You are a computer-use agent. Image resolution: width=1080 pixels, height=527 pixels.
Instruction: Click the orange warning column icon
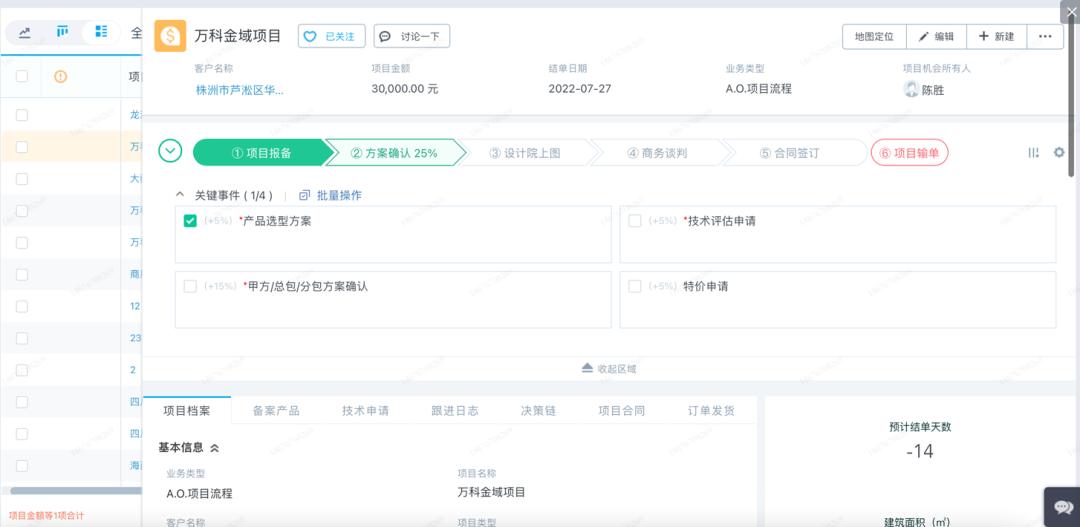pyautogui.click(x=61, y=76)
